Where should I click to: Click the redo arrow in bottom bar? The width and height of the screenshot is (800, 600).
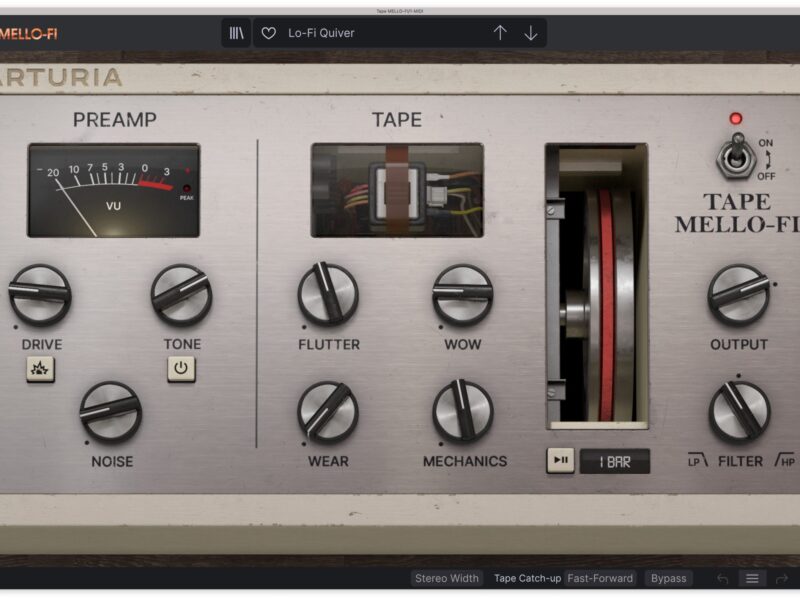(781, 578)
